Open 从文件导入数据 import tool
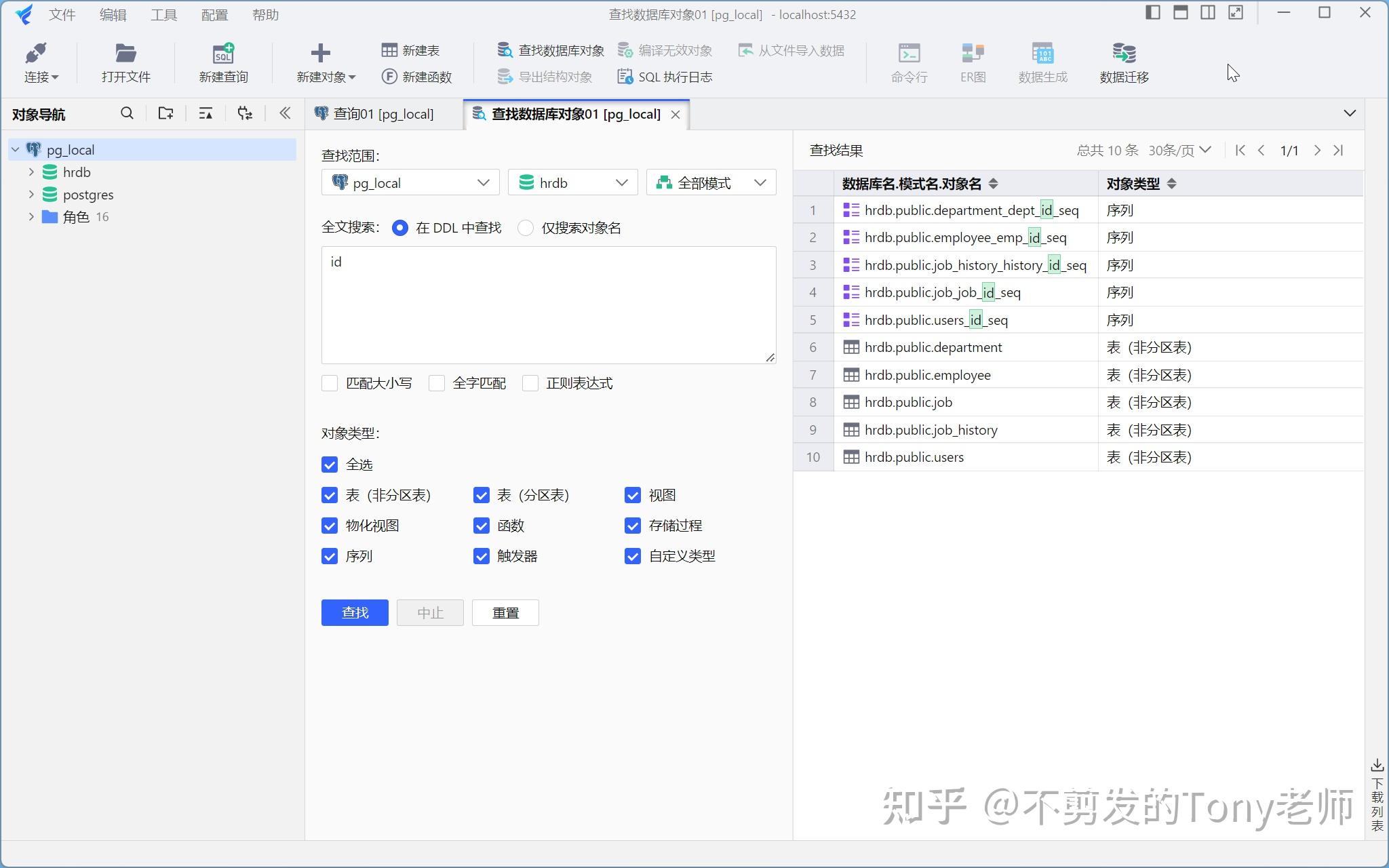1389x868 pixels. click(791, 50)
